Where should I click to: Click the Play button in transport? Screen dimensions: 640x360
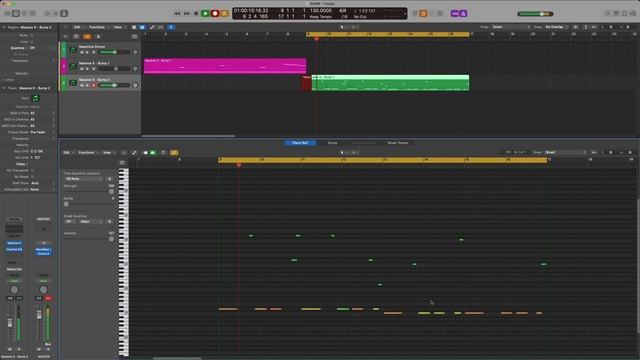(x=205, y=13)
